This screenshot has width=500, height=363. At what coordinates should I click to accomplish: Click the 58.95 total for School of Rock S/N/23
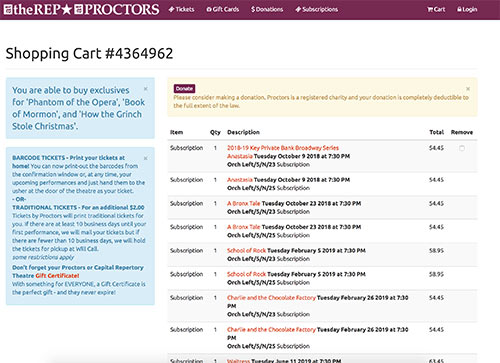[x=436, y=251]
